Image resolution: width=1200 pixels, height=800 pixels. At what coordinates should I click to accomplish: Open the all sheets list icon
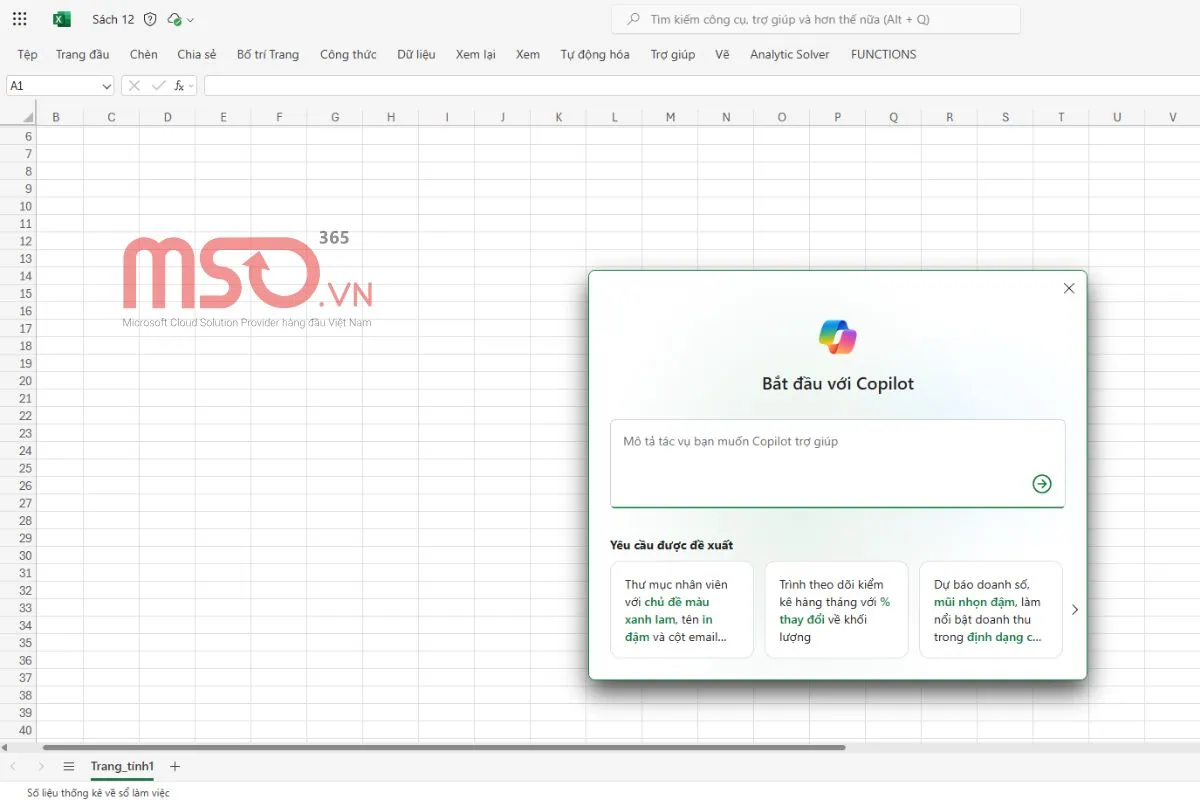pos(69,766)
